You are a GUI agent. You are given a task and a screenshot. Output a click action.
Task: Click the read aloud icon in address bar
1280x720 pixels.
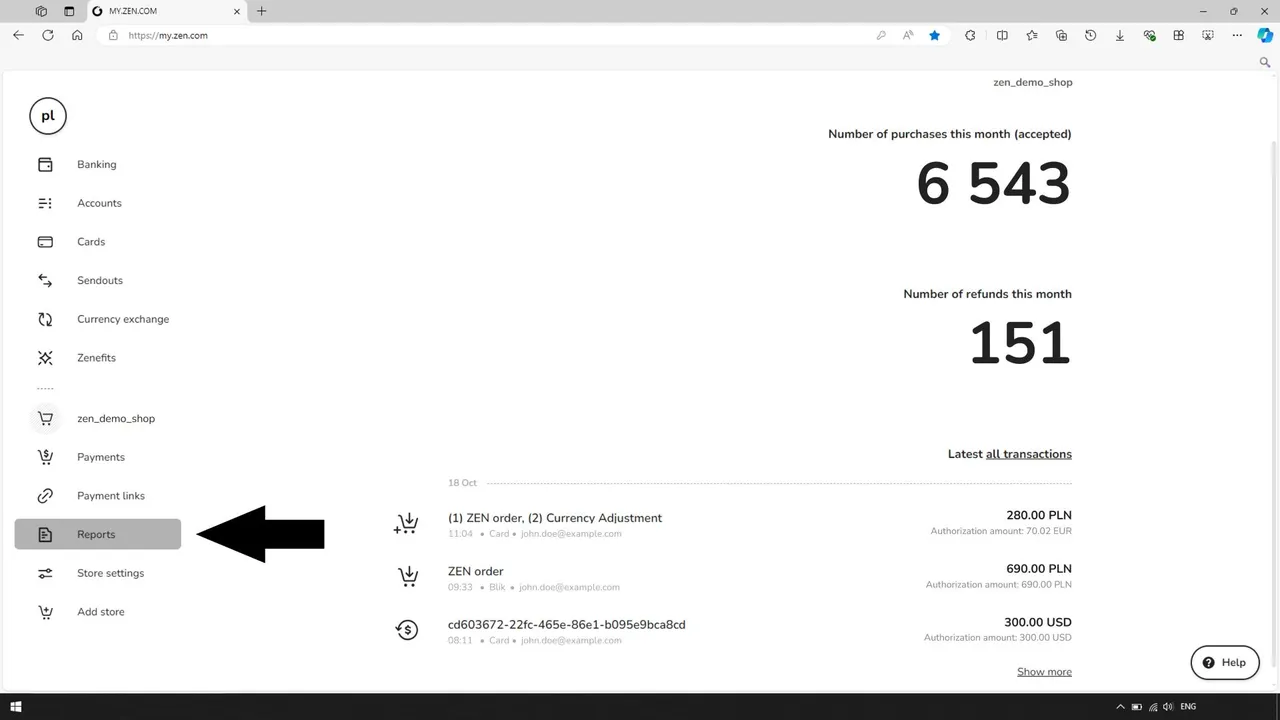click(x=908, y=35)
